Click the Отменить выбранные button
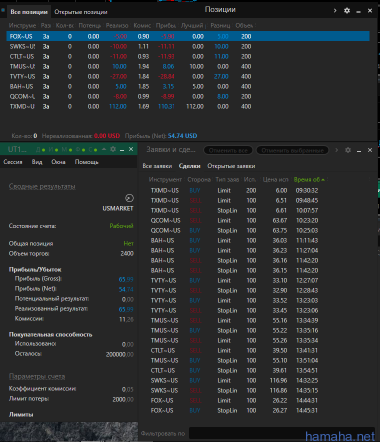 click(292, 150)
